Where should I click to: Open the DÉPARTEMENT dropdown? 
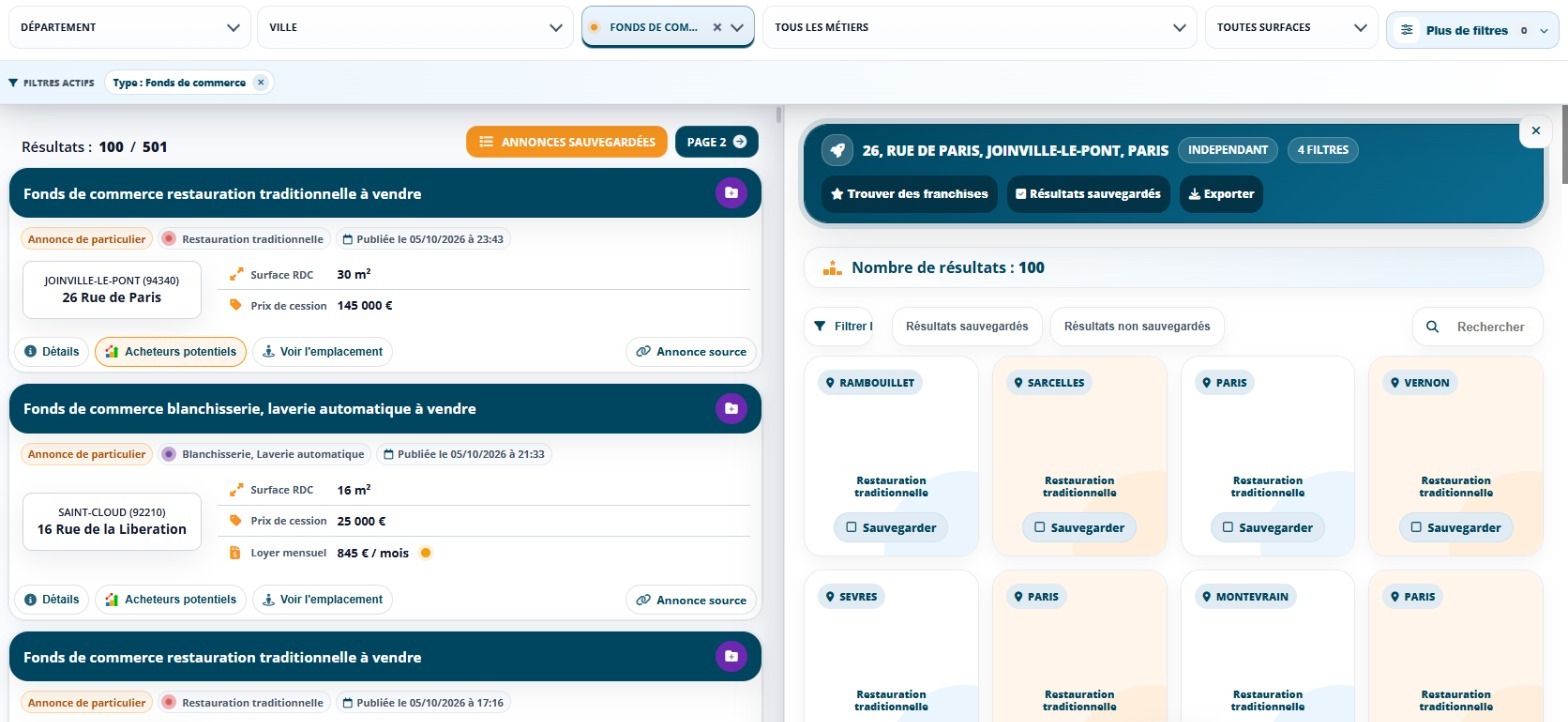coord(129,28)
